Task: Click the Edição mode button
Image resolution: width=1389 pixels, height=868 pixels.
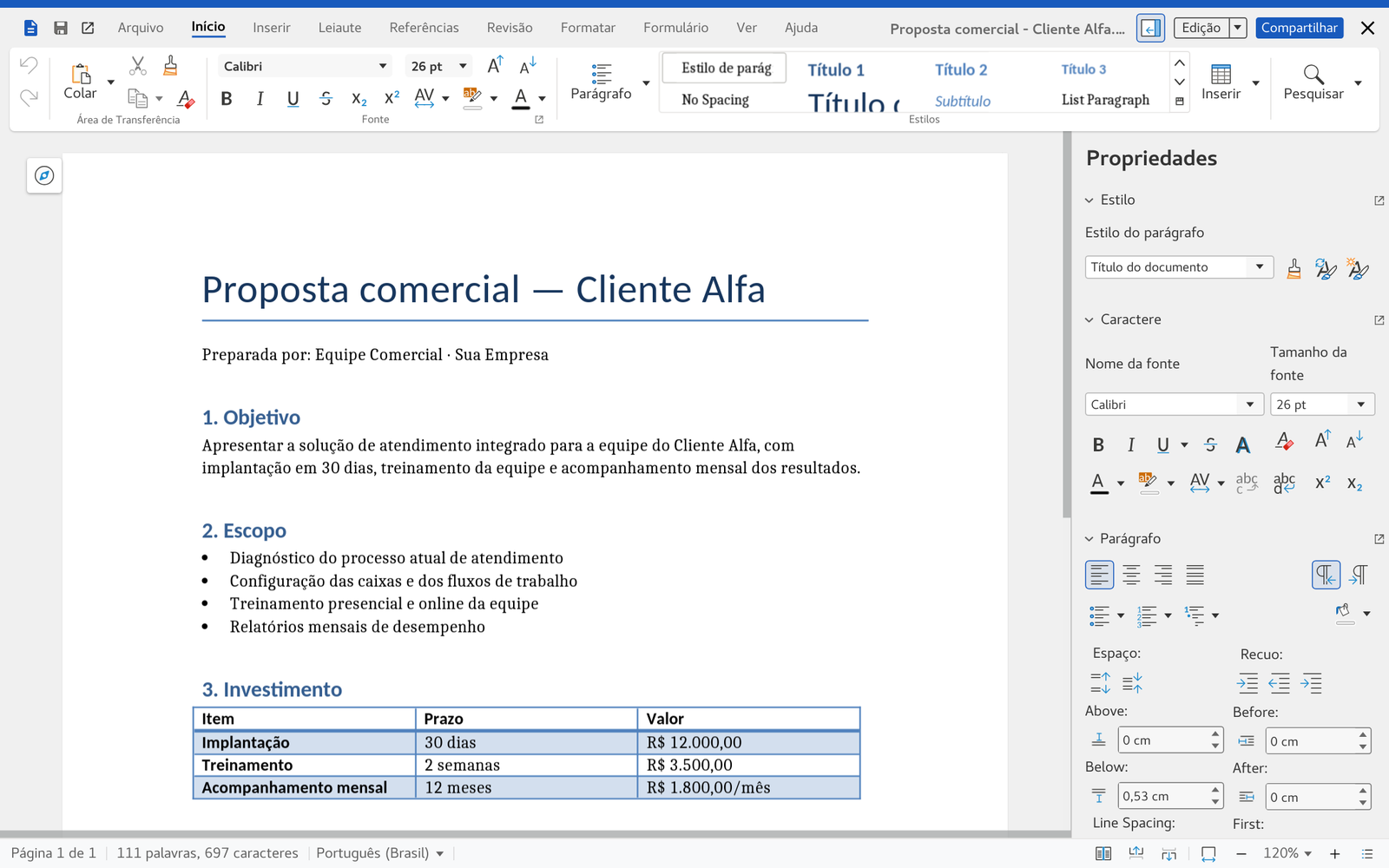Action: (x=1201, y=28)
